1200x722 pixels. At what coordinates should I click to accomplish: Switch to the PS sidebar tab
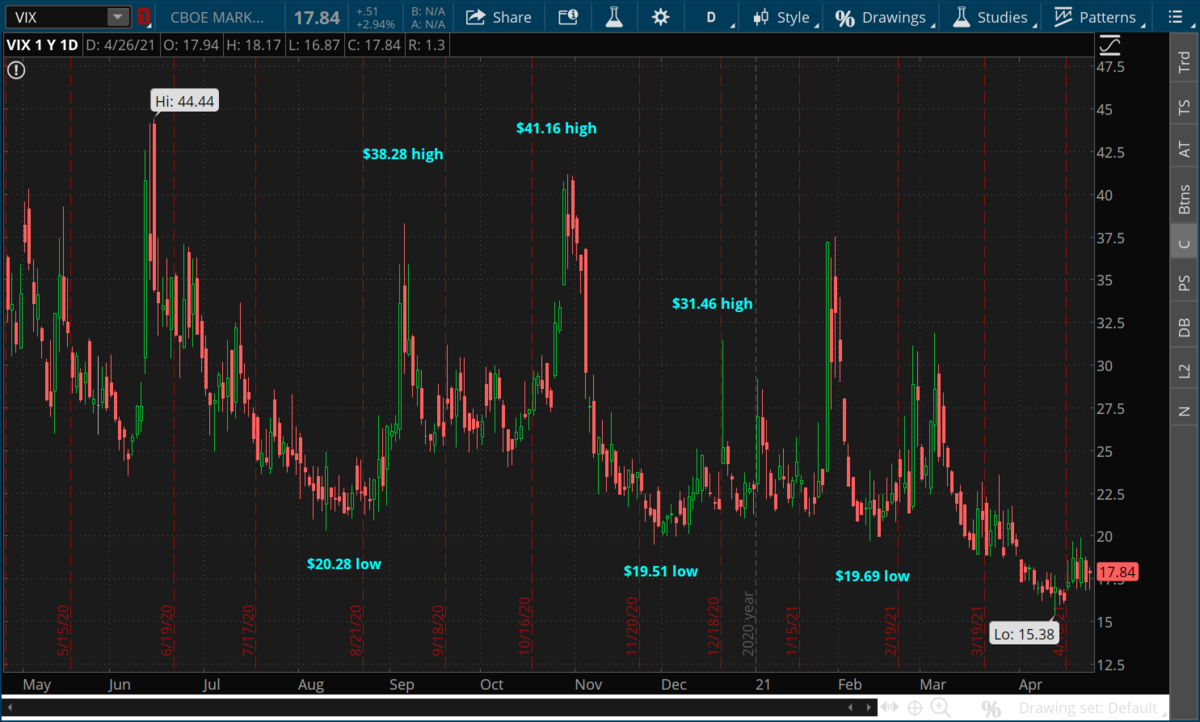1185,283
